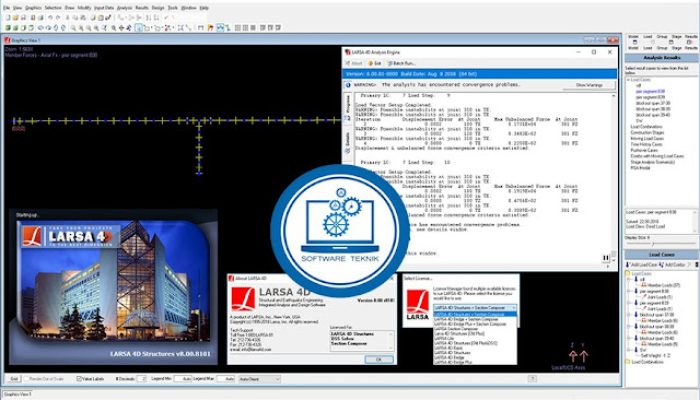Select 'Moving Load Cases' in Analysis Results
This screenshot has height=400, width=700.
tap(647, 138)
